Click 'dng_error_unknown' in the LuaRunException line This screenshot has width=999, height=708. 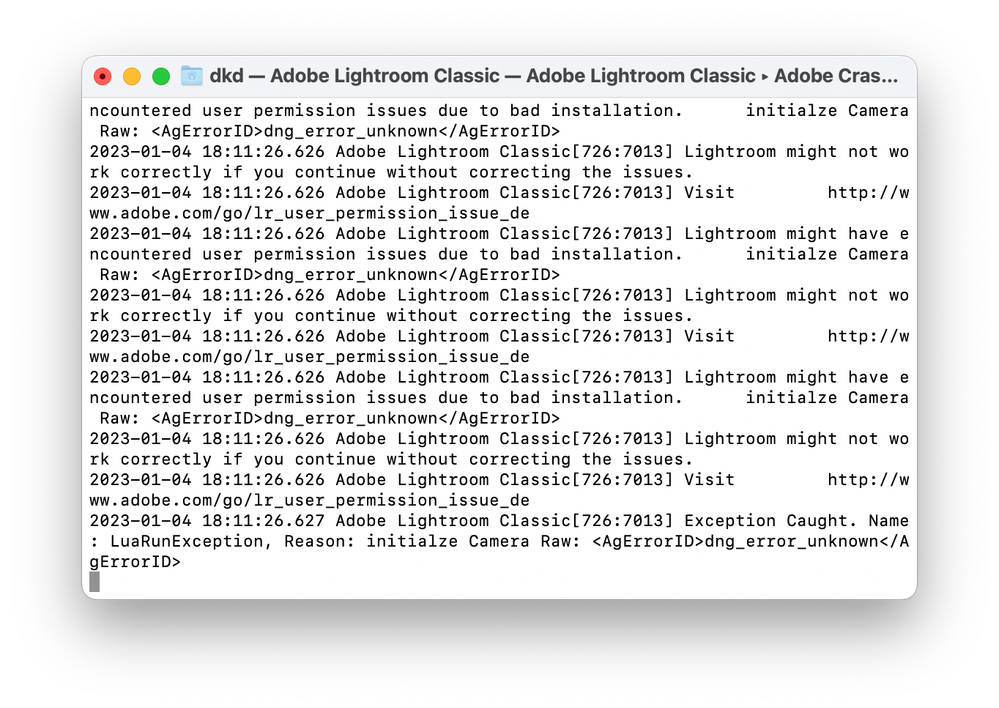(791, 541)
